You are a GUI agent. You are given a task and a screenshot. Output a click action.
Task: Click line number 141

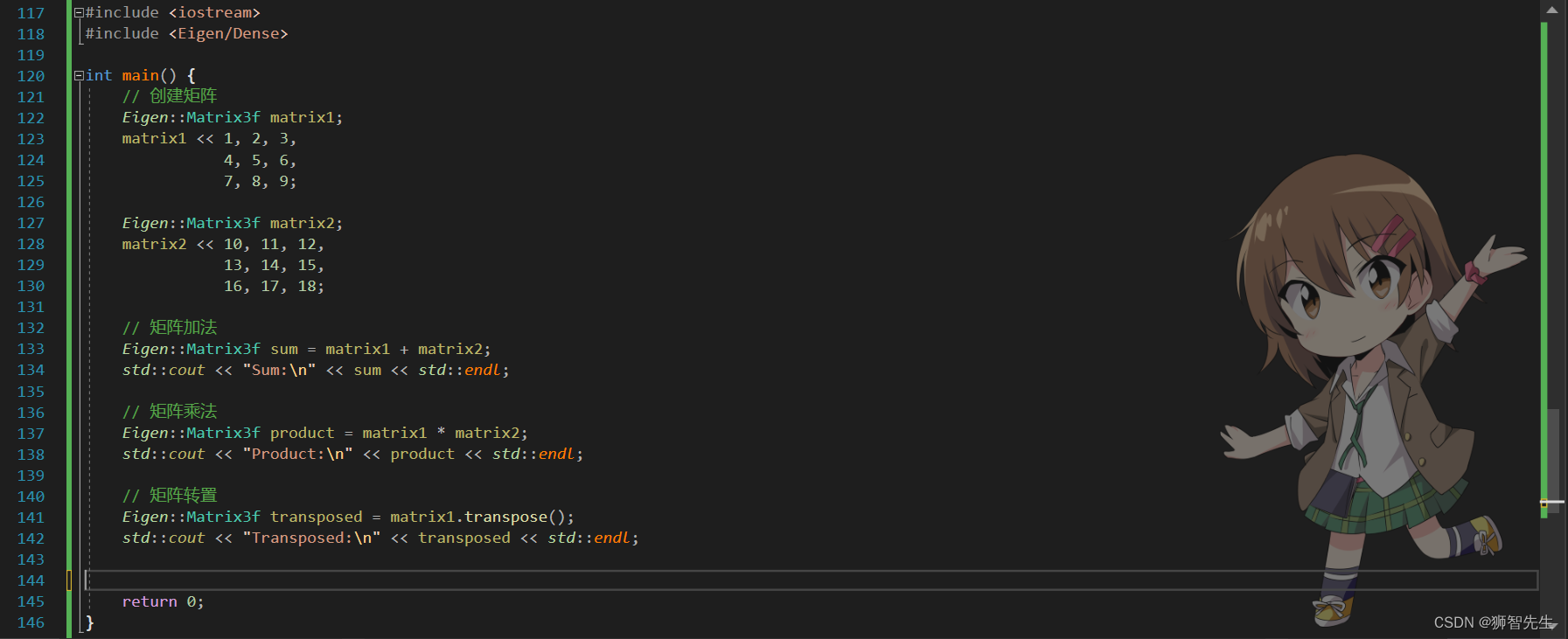31,517
